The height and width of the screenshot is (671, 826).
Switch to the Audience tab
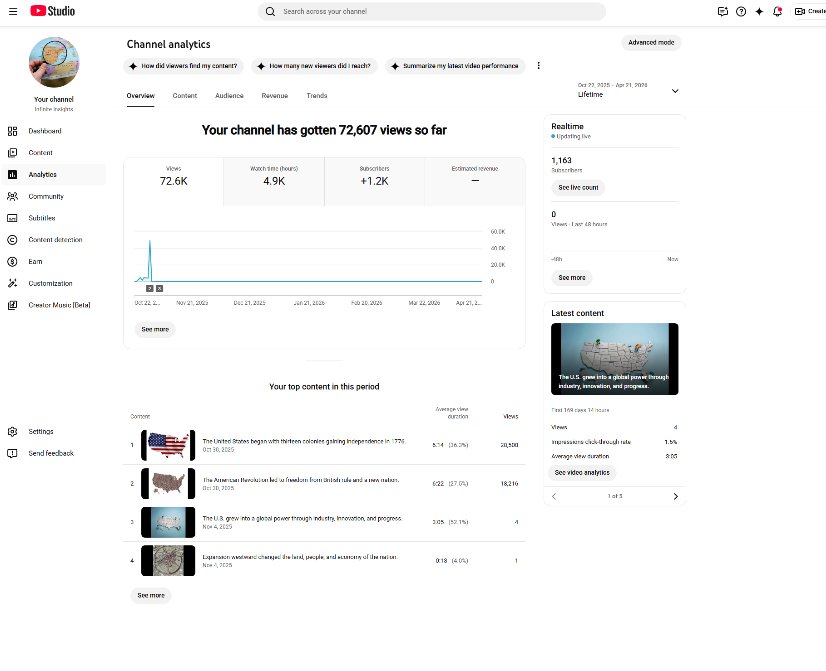[229, 96]
